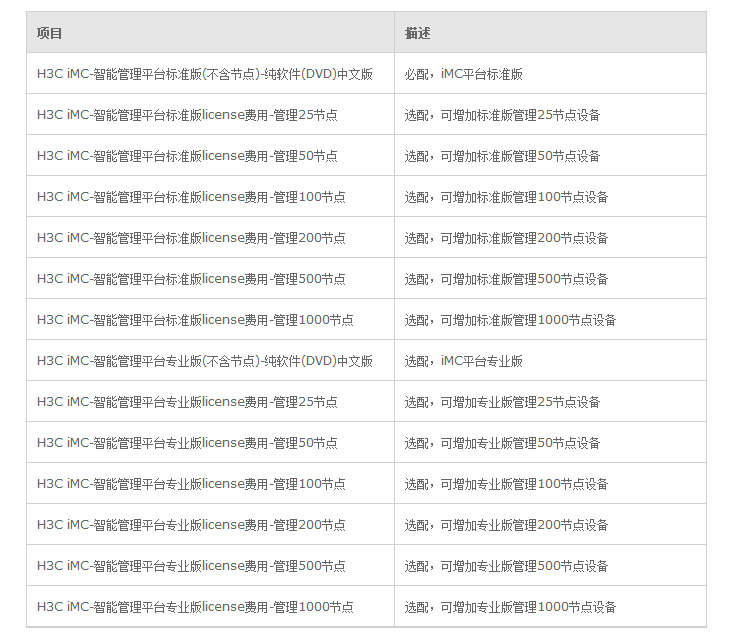Select 可增加标准版管理1000节点设备 cell
The width and height of the screenshot is (739, 641).
[x=550, y=320]
